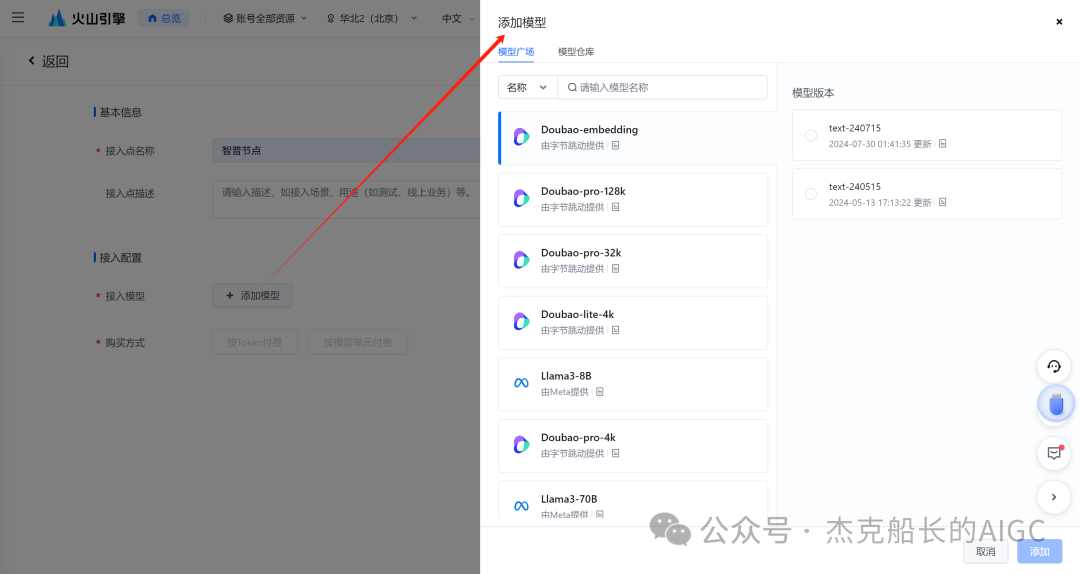
Task: Open the document icon for text-240515
Action: click(x=943, y=202)
